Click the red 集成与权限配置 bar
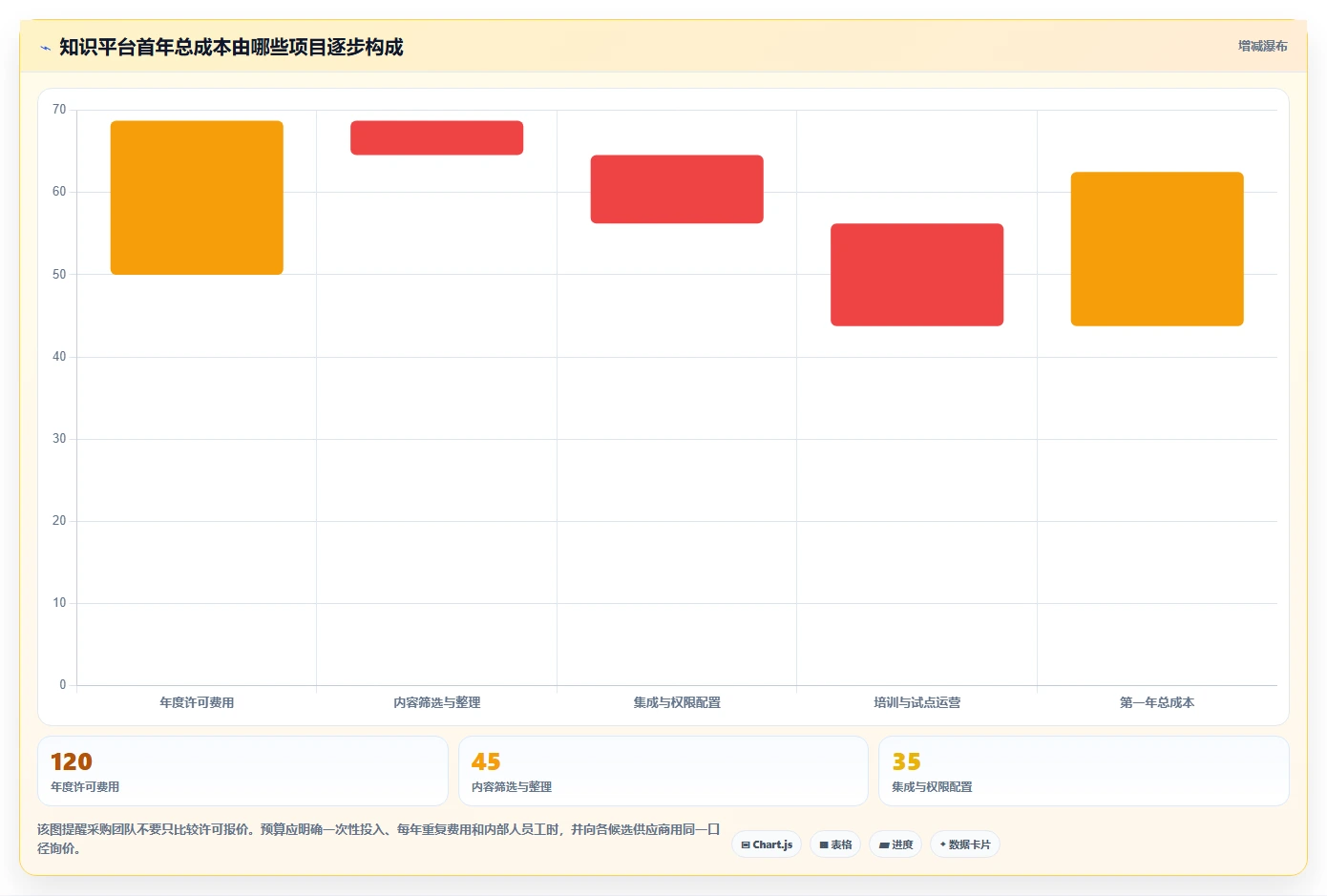This screenshot has height=896, width=1327. click(x=677, y=189)
